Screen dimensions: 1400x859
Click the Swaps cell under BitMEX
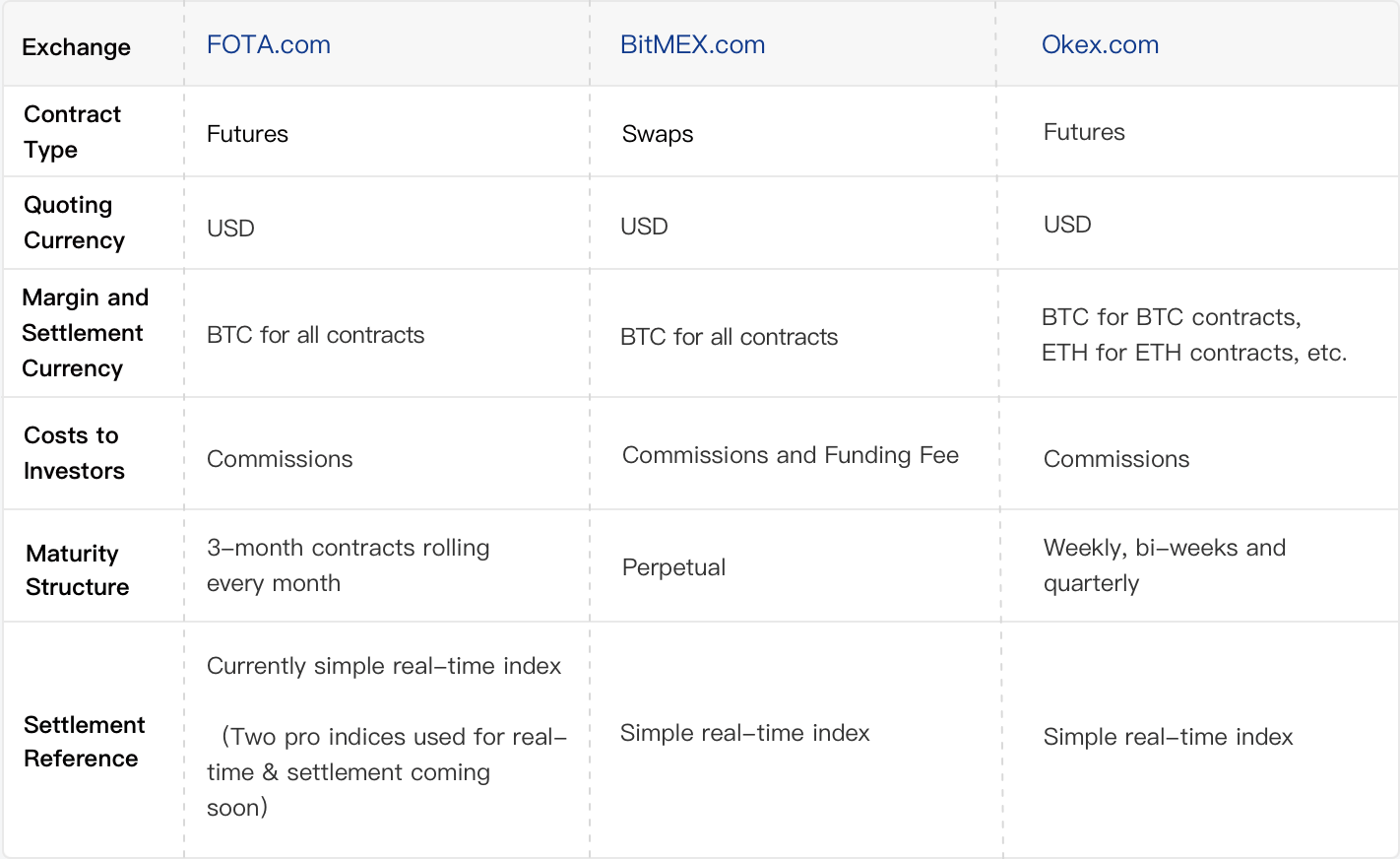coord(658,134)
